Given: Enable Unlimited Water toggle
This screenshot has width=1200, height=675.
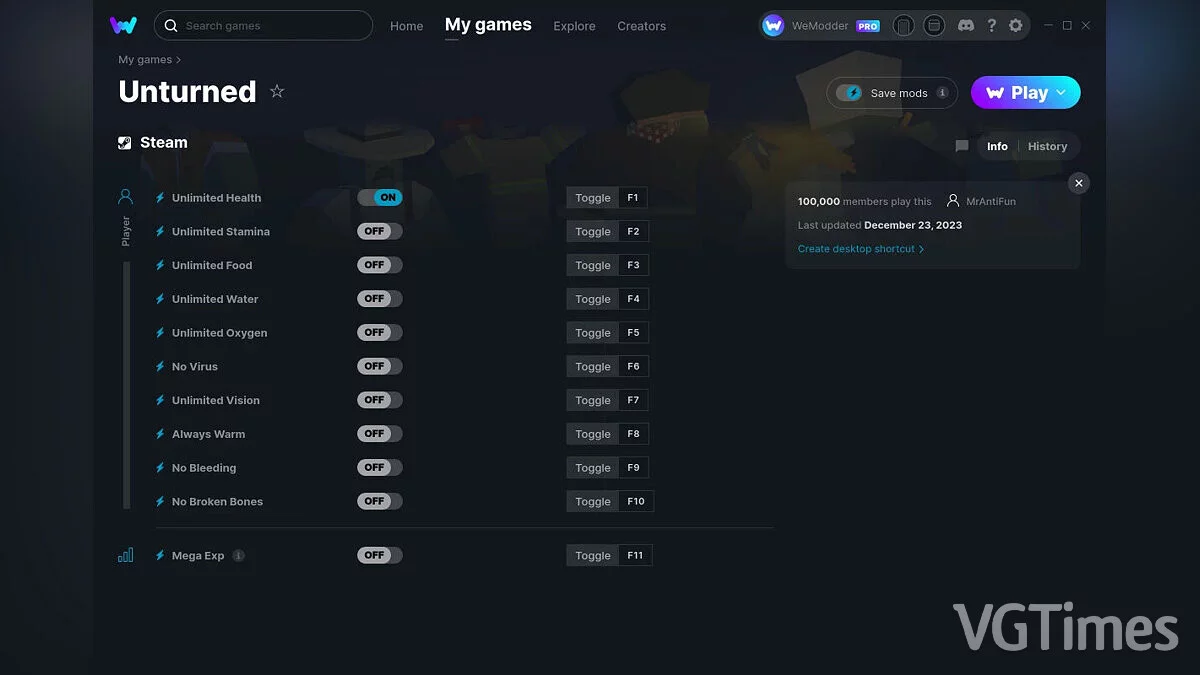Looking at the screenshot, I should coord(380,298).
